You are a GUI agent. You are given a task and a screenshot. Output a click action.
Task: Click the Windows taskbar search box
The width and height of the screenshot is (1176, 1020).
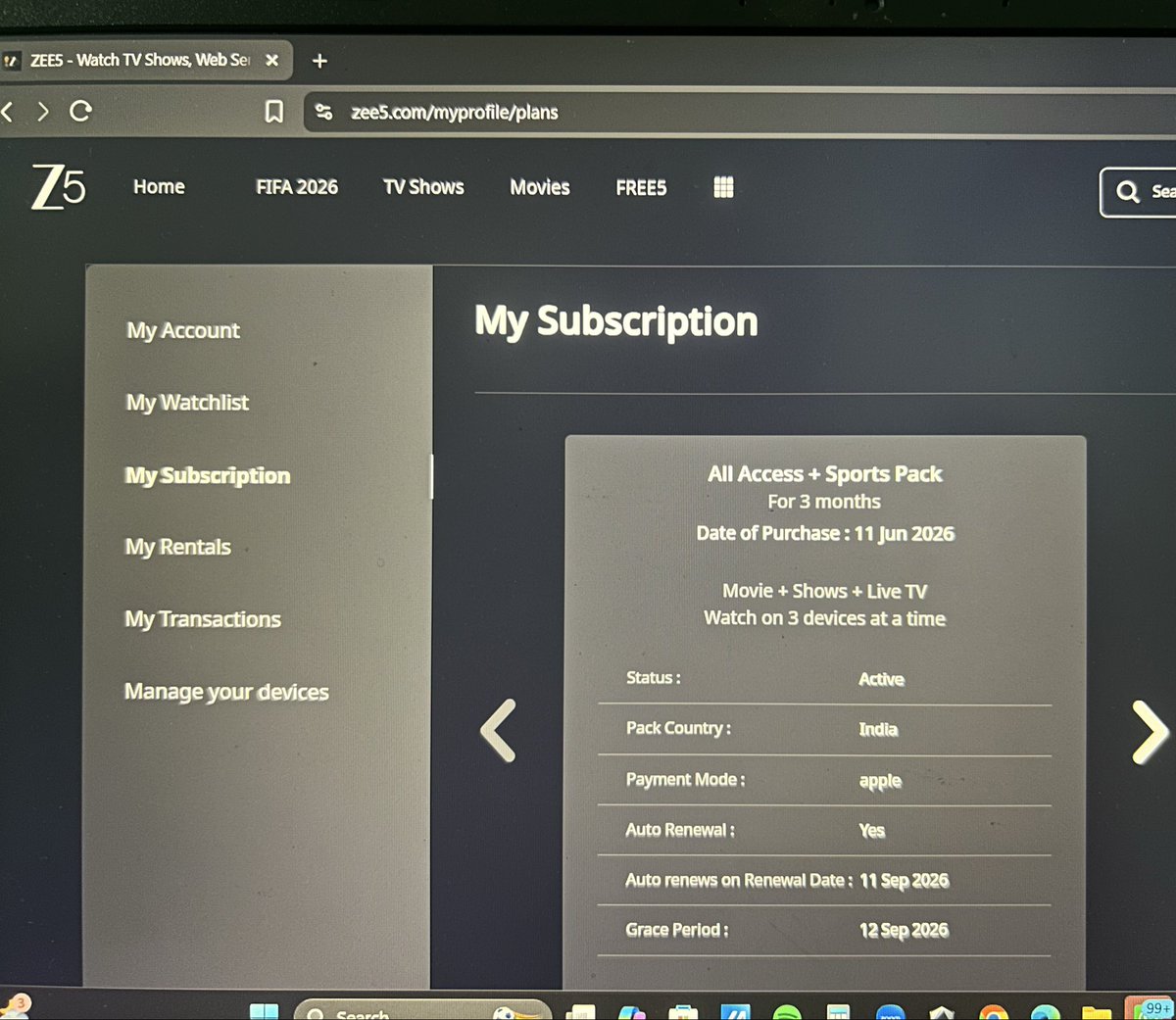pyautogui.click(x=422, y=1011)
